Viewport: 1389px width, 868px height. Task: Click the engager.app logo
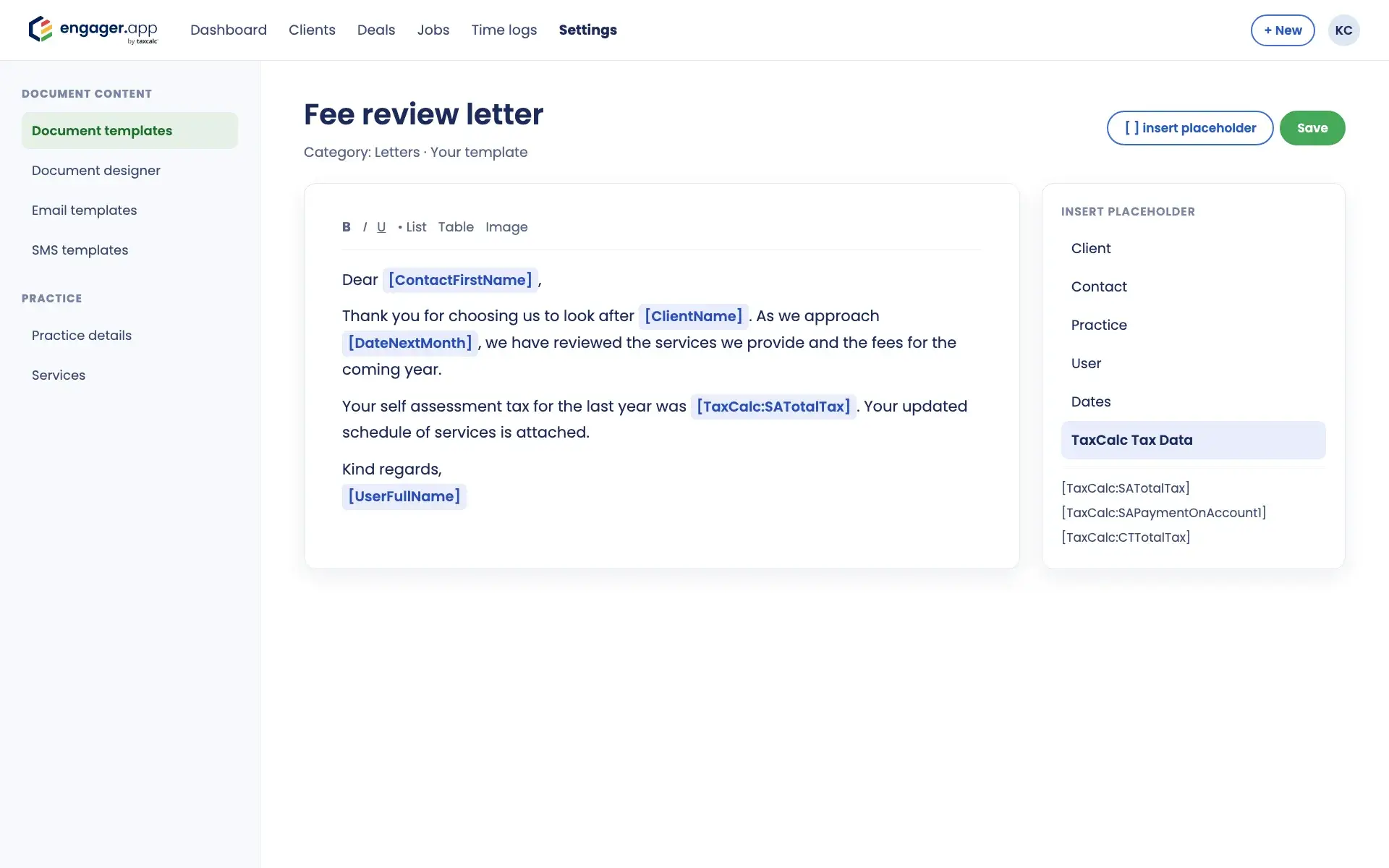point(93,30)
